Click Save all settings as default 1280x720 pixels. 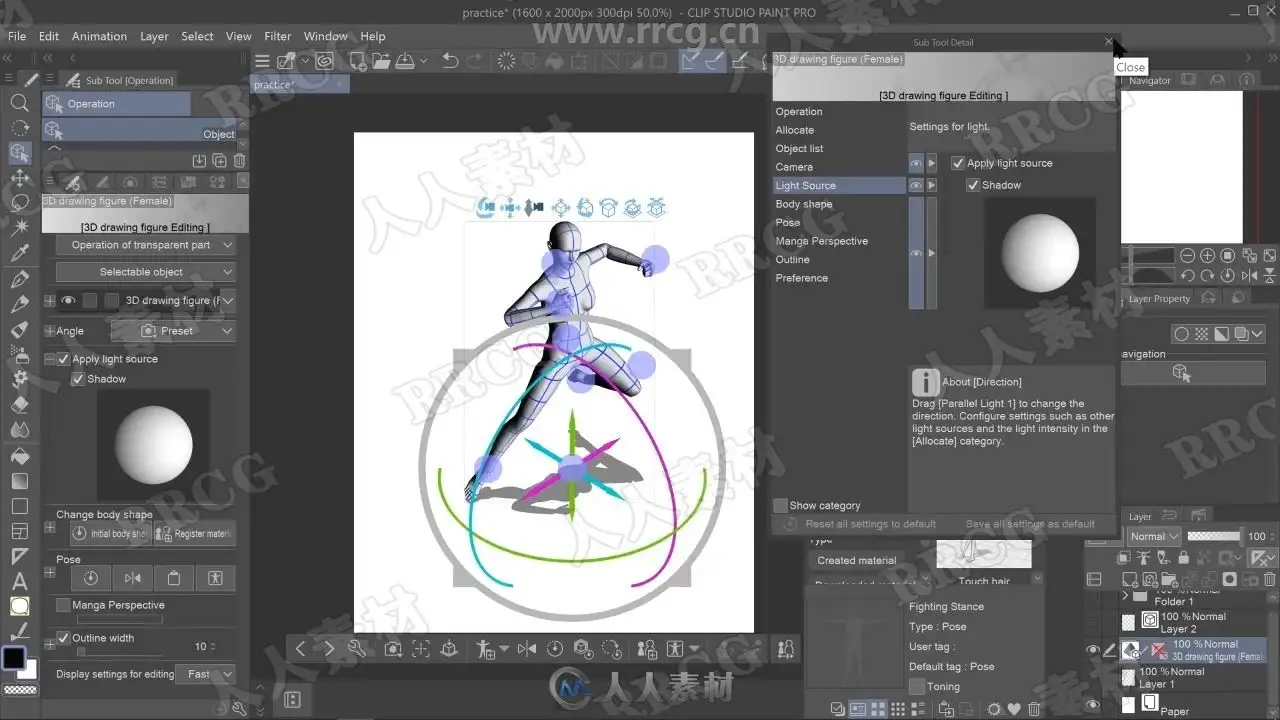coord(1030,524)
